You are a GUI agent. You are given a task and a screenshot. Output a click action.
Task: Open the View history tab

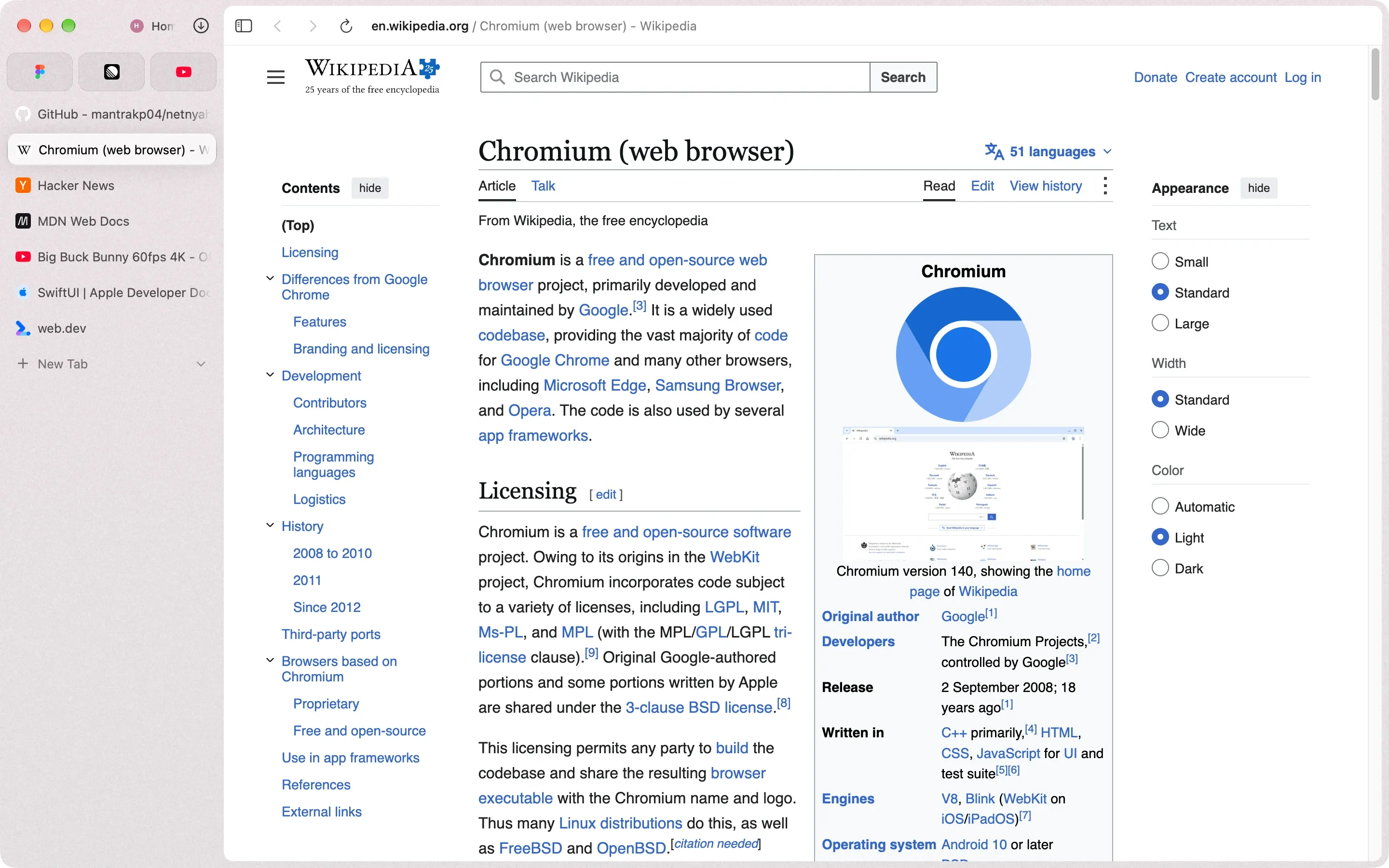point(1046,186)
